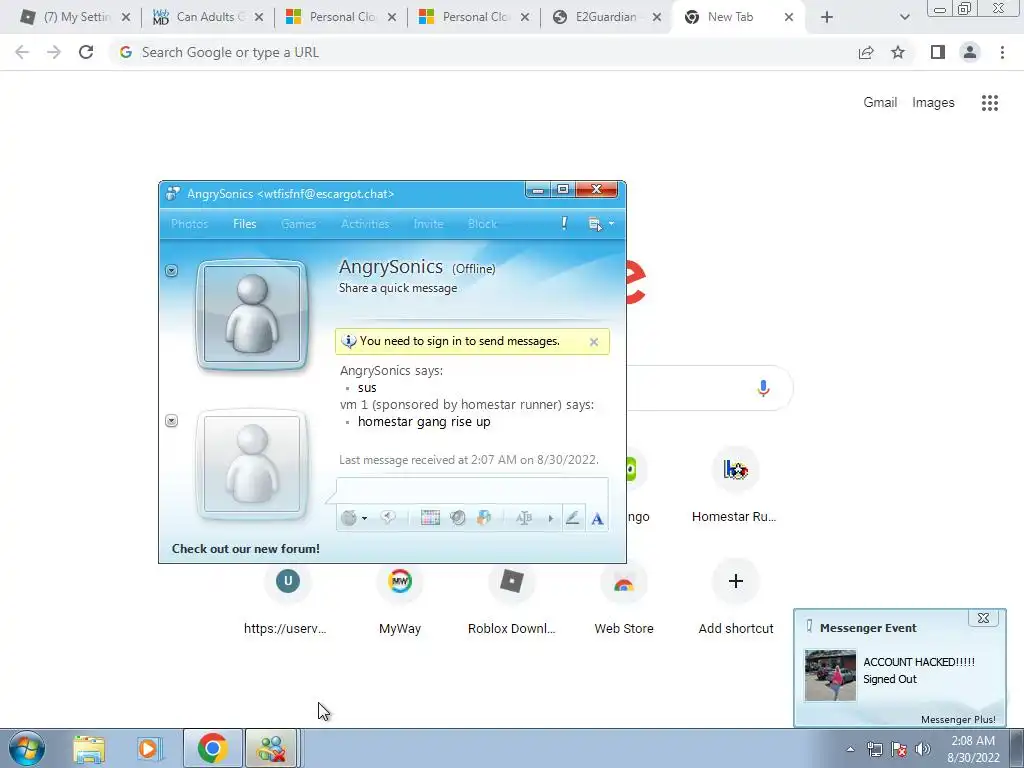
Task: Click 'ACCOUNT HACKED!!!!!' notification text
Action: coord(919,662)
